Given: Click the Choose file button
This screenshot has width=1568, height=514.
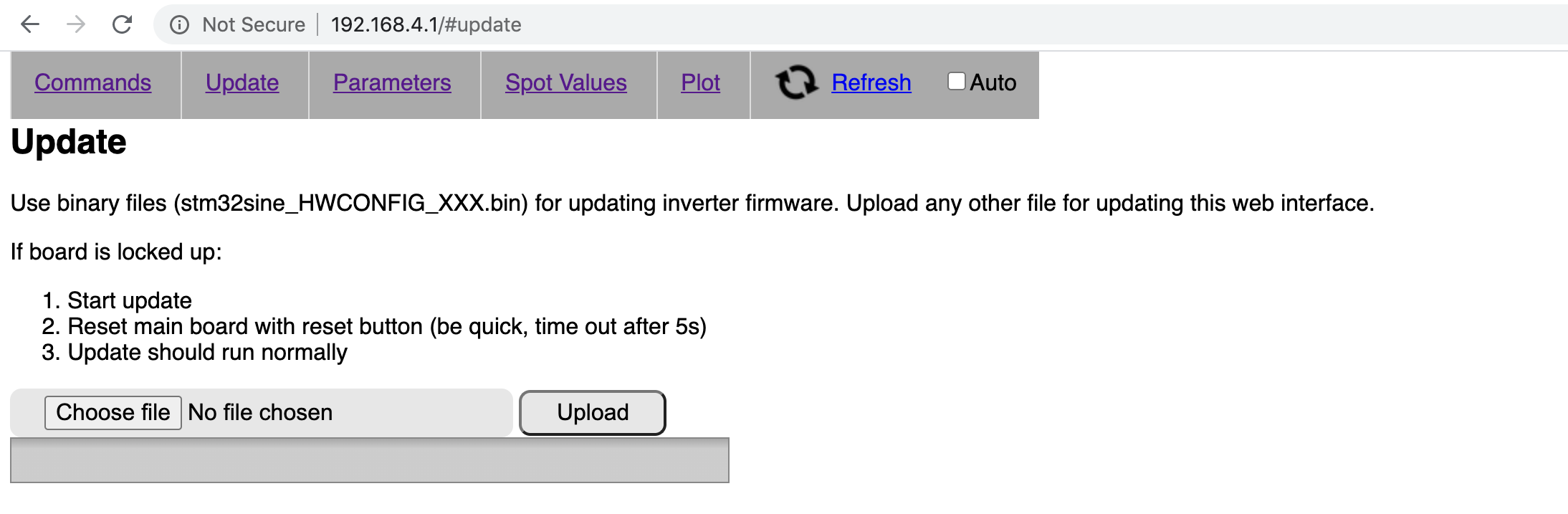Looking at the screenshot, I should tap(113, 413).
